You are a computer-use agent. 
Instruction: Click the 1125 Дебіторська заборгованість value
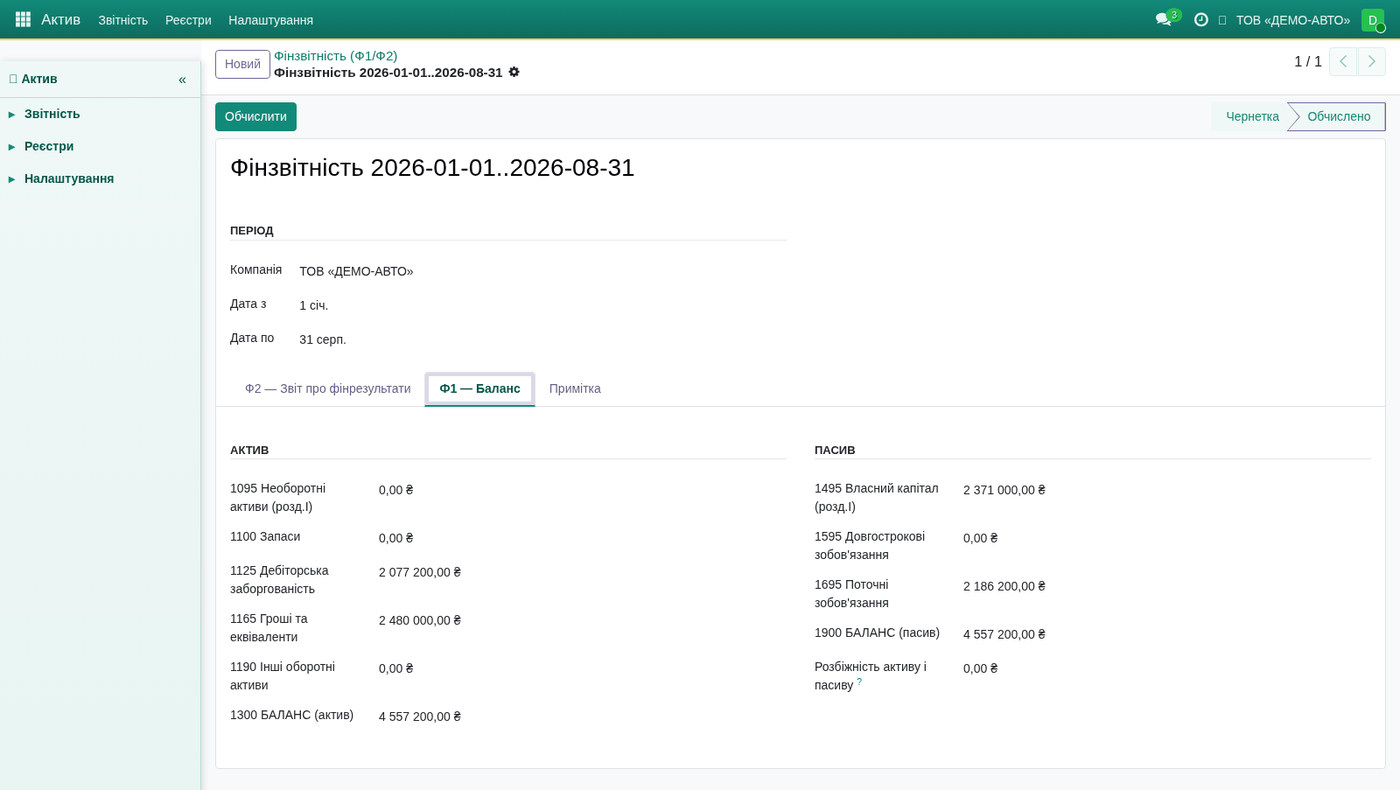[420, 572]
